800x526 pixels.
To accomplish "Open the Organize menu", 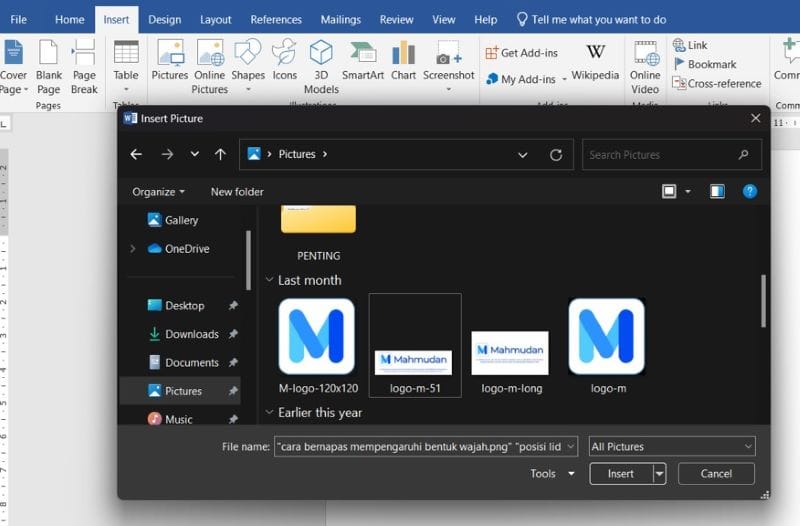I will (158, 192).
